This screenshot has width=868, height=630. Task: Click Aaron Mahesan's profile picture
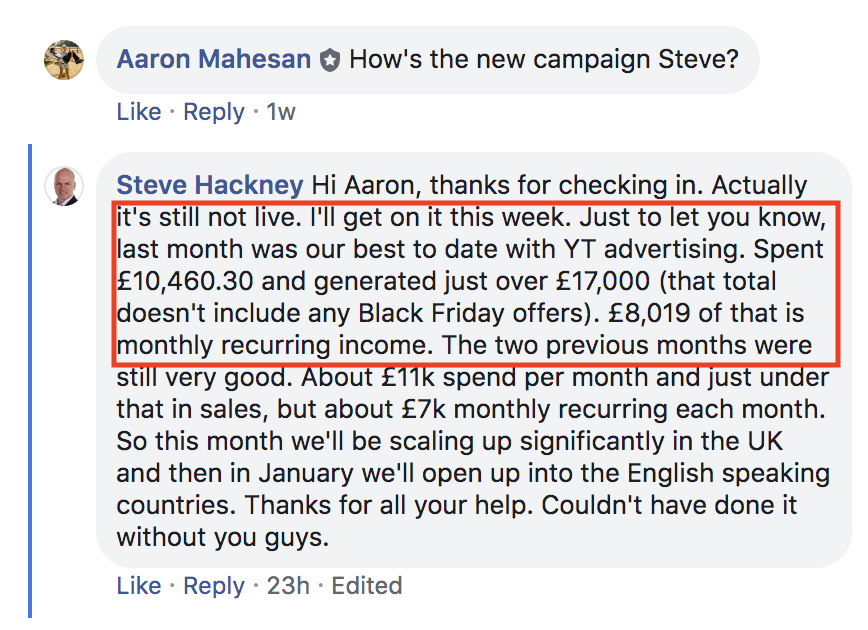64,60
